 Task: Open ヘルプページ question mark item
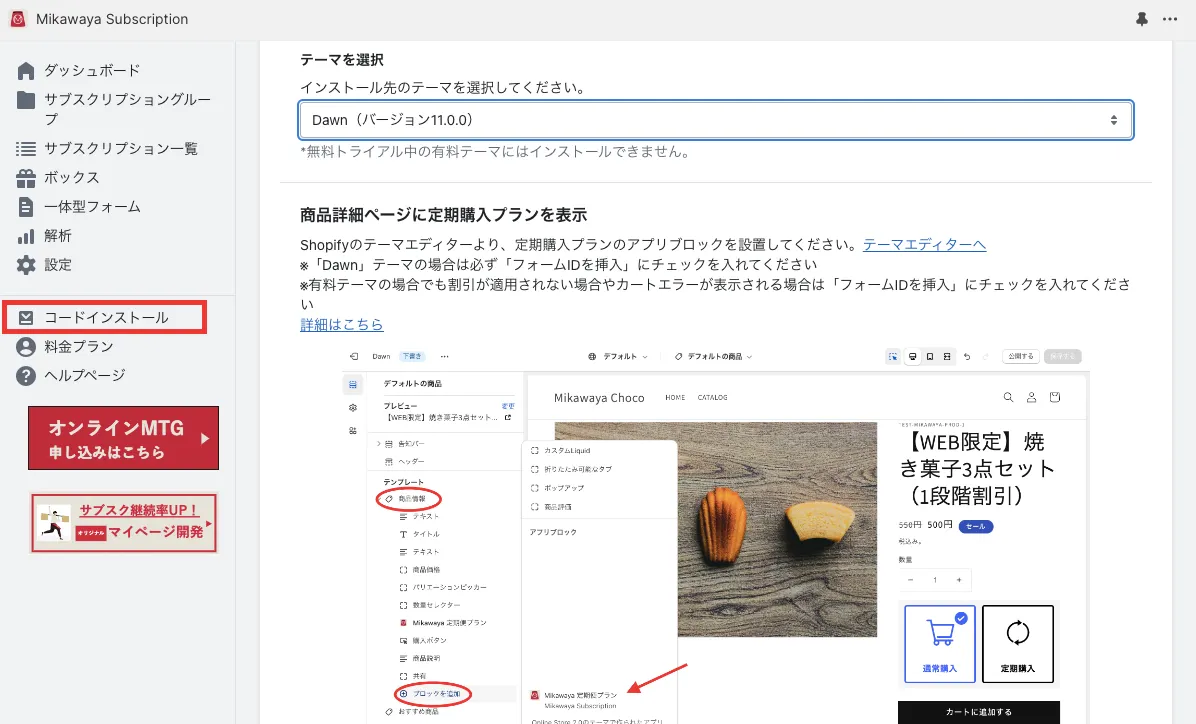coord(71,375)
